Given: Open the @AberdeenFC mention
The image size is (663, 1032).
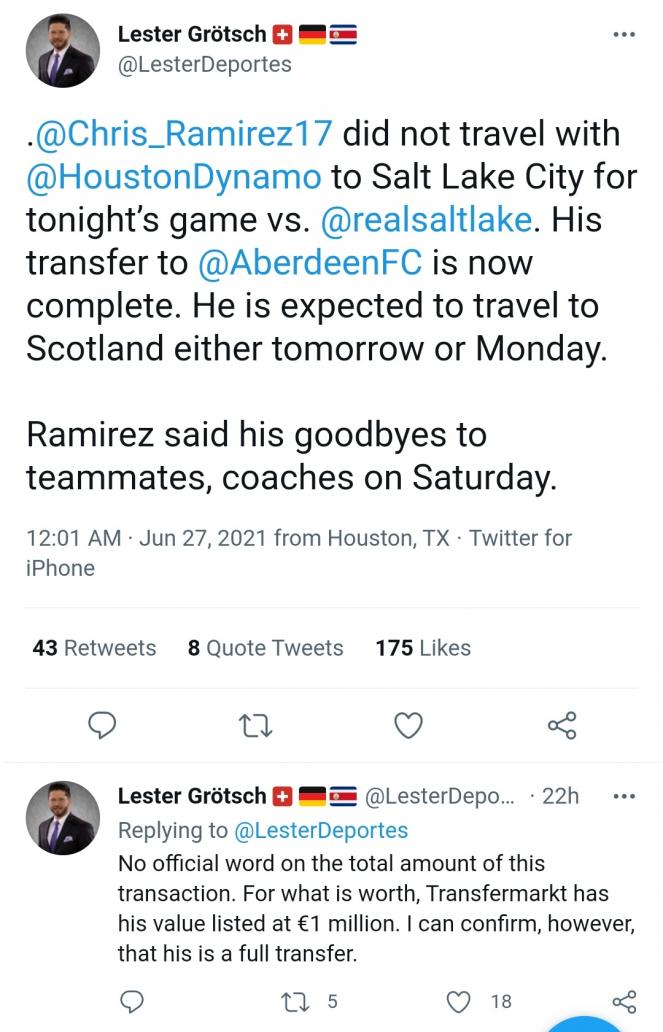Looking at the screenshot, I should [310, 262].
